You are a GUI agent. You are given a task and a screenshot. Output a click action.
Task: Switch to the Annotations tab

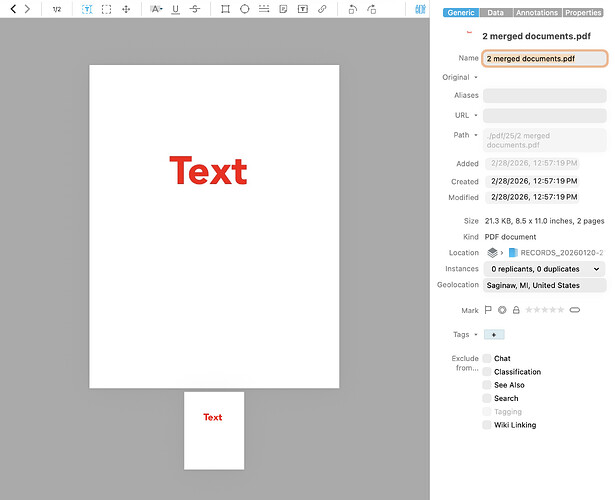(x=537, y=13)
